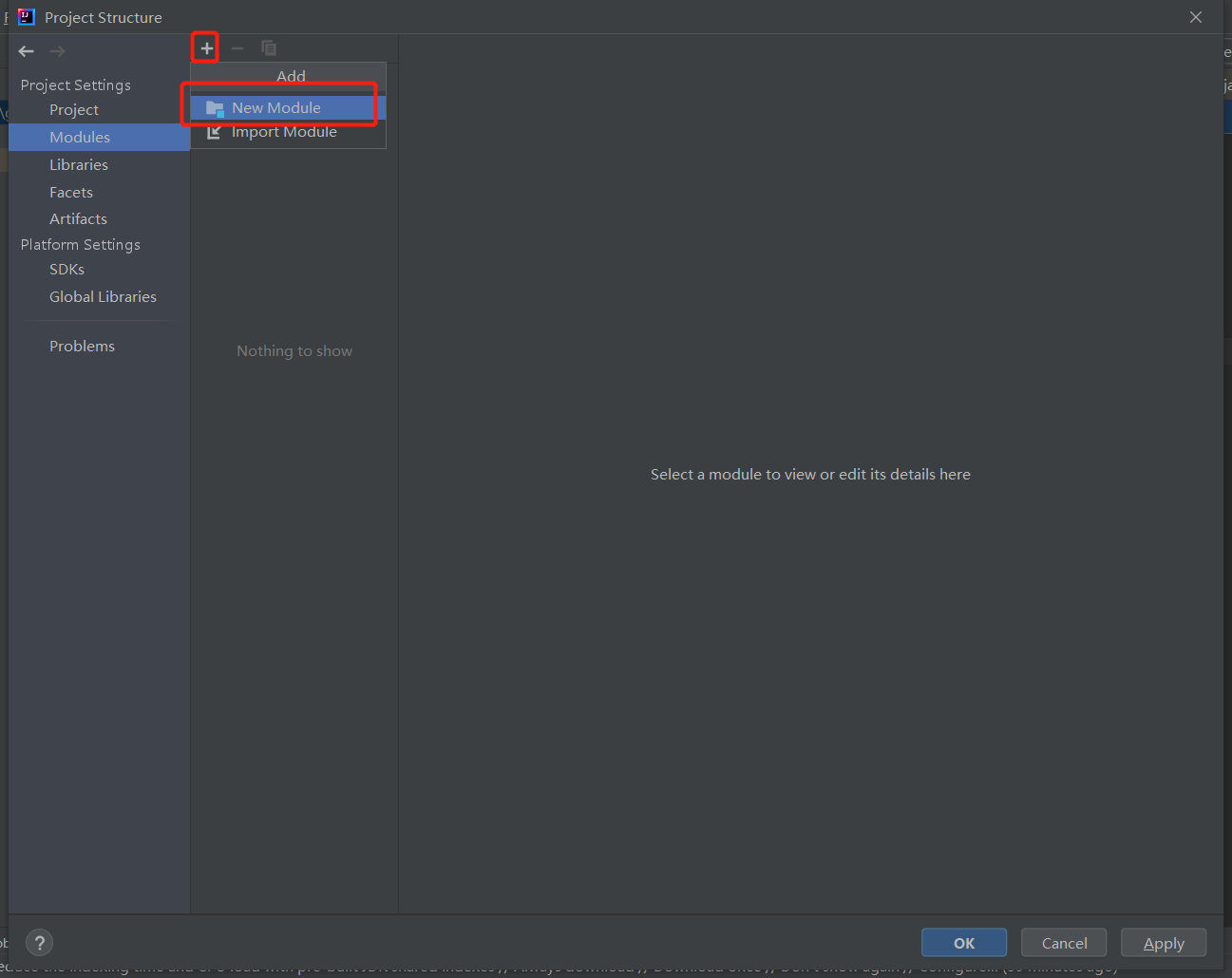Open help with the question mark icon
The height and width of the screenshot is (978, 1232).
click(x=39, y=943)
